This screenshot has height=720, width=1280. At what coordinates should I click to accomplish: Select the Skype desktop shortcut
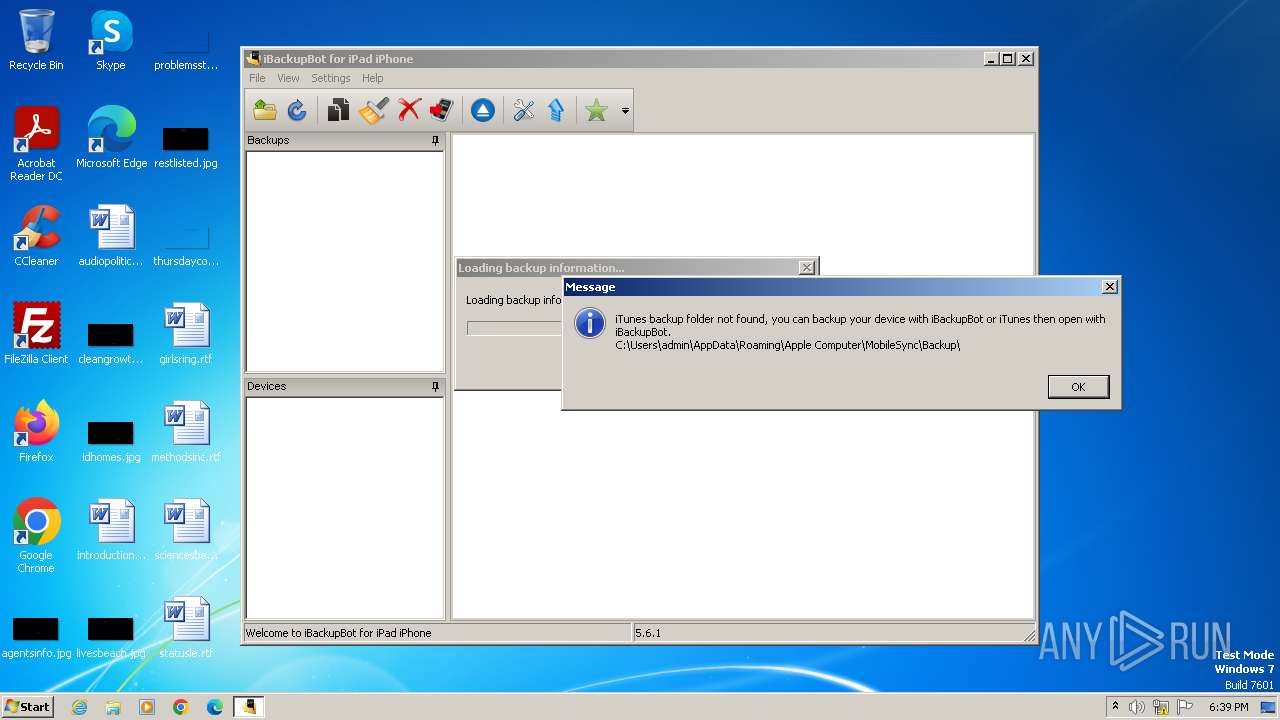(111, 40)
